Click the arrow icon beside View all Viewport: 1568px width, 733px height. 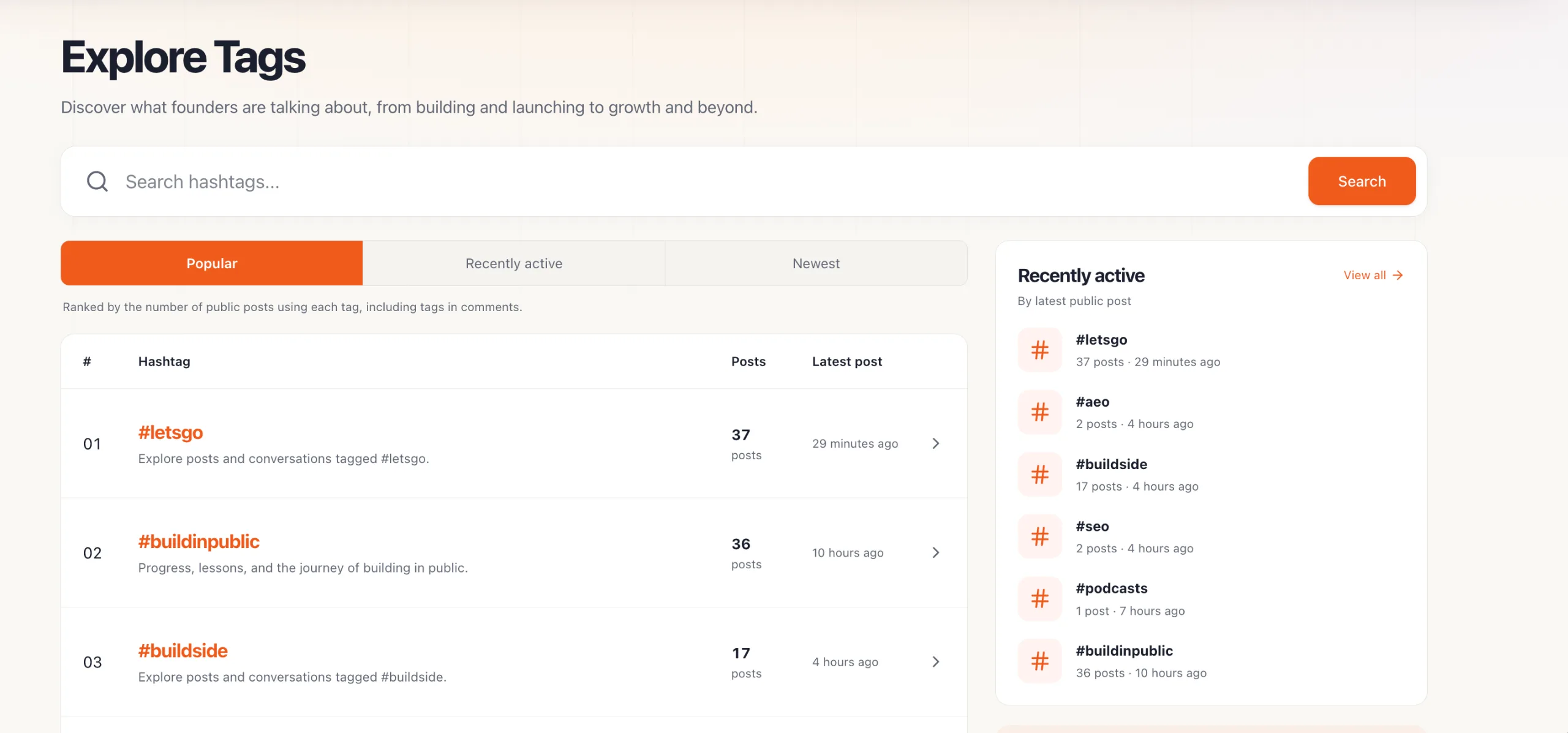[1398, 276]
